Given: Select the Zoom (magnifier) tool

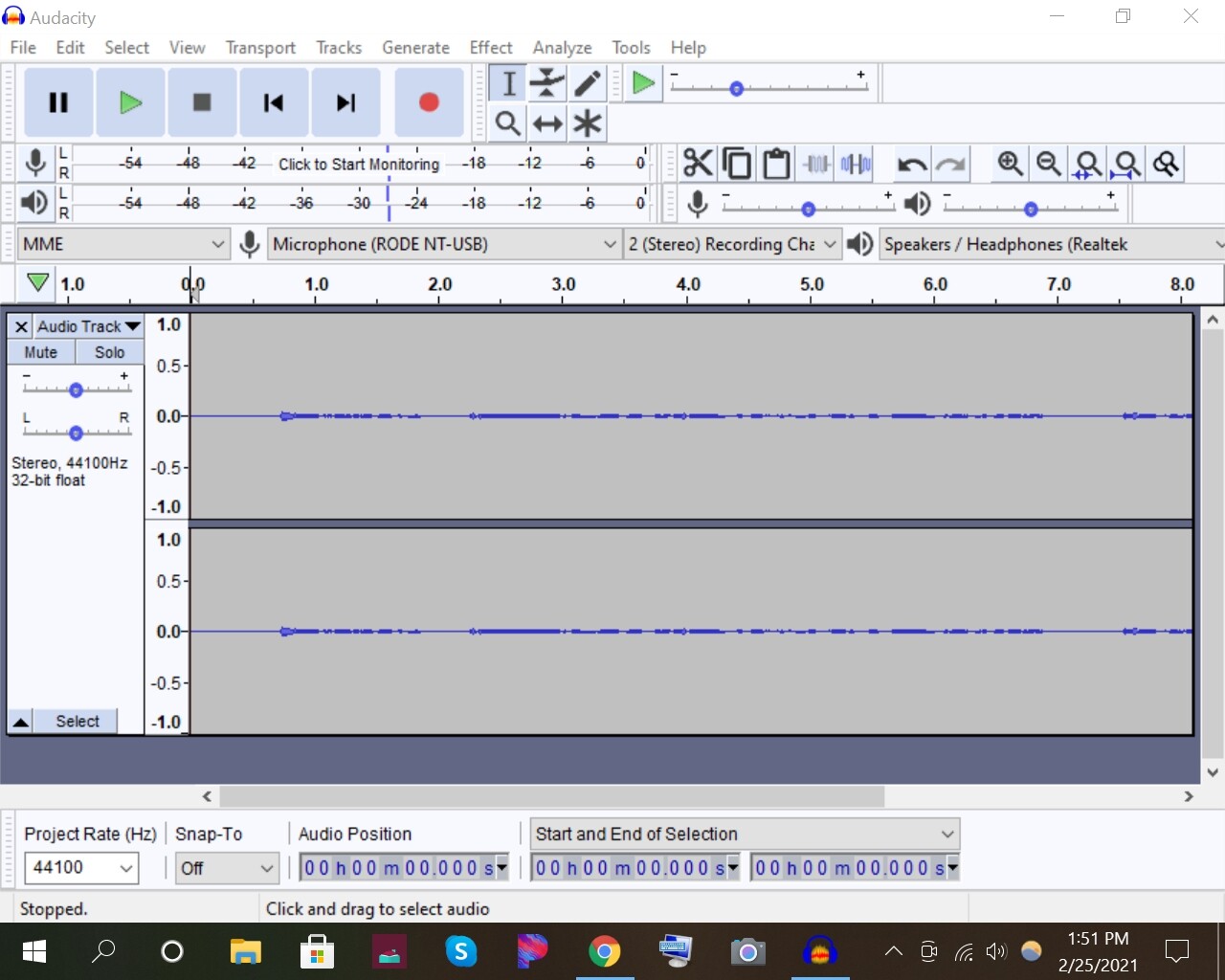Looking at the screenshot, I should pyautogui.click(x=508, y=122).
